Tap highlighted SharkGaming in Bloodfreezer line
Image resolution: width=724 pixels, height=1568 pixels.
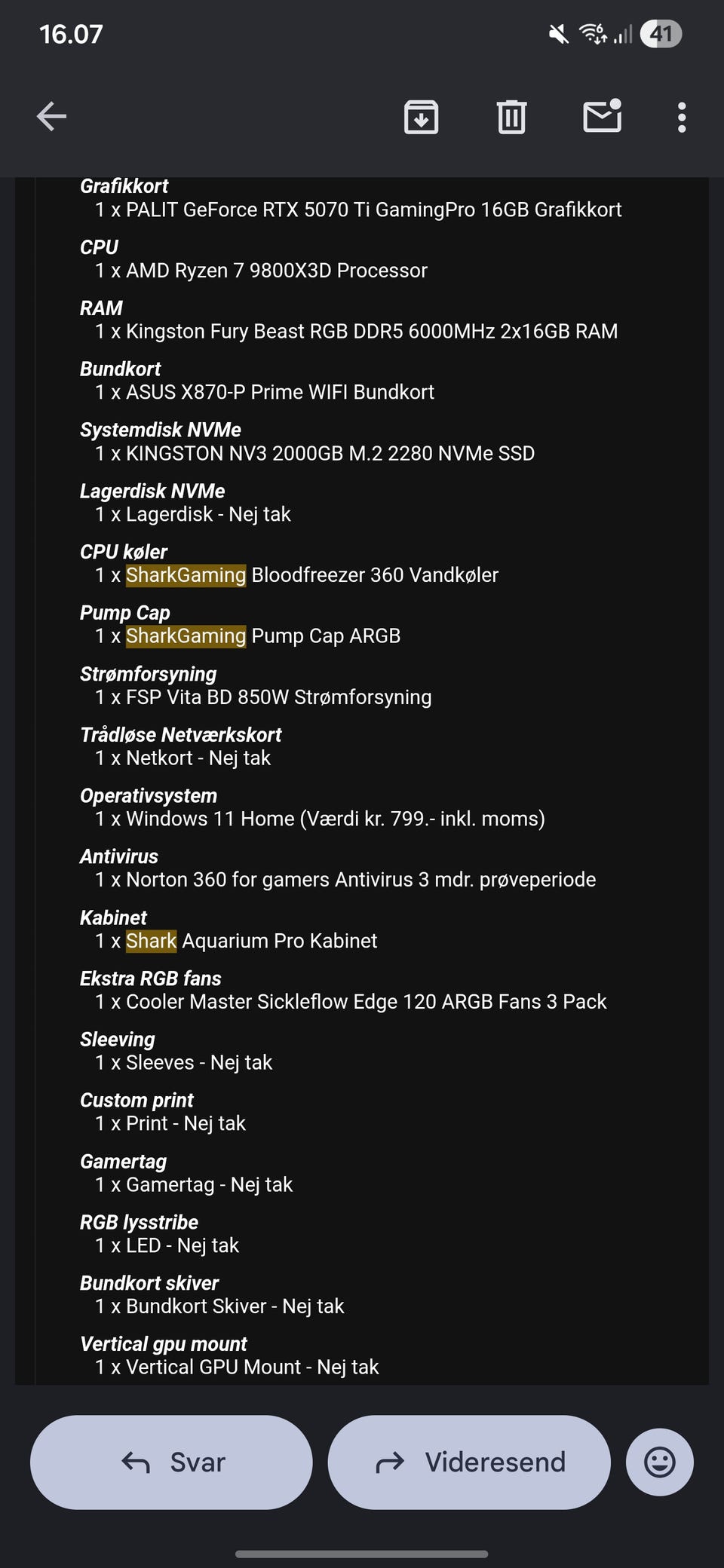186,575
